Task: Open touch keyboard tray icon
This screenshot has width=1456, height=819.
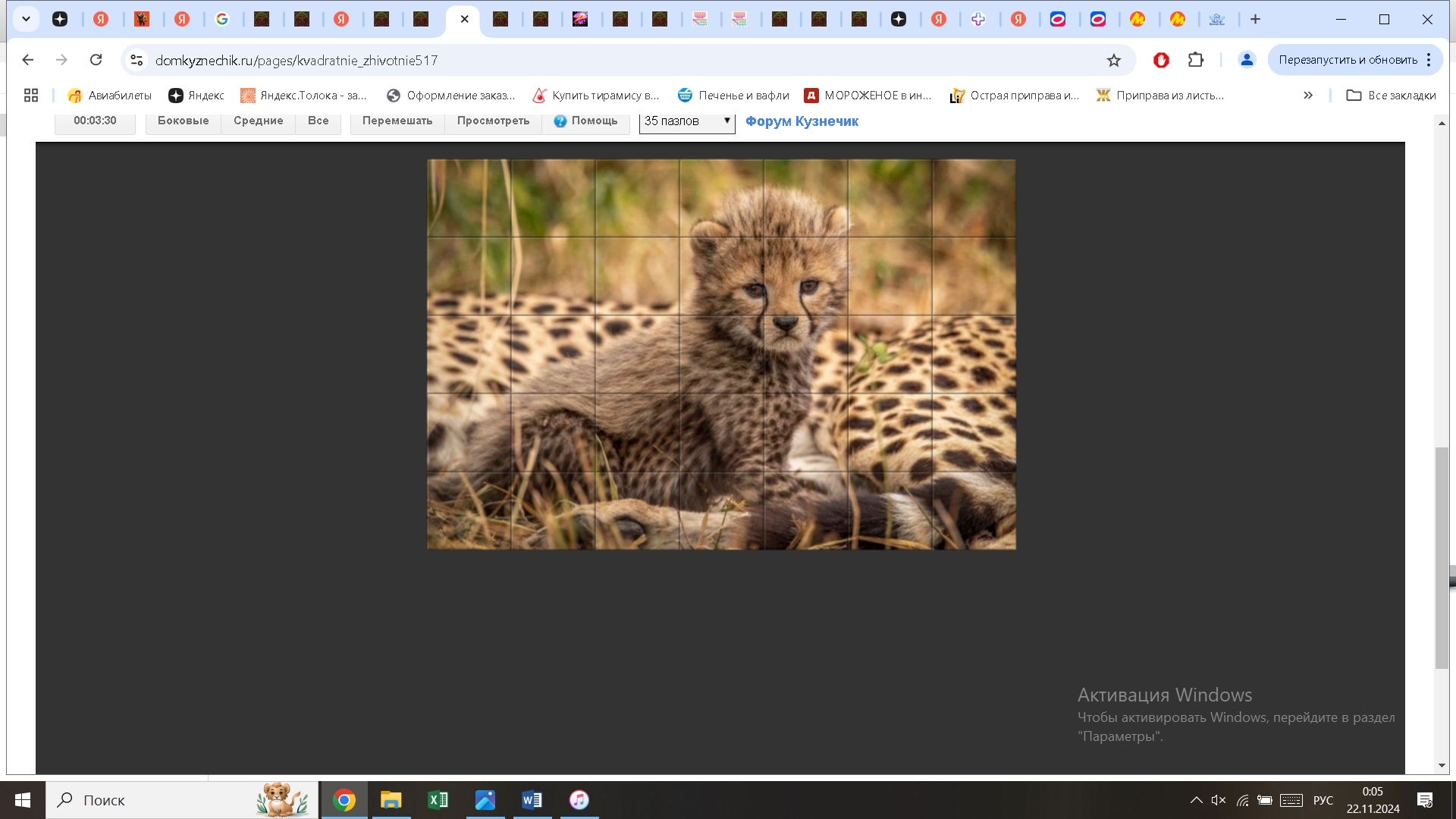Action: 1291,800
